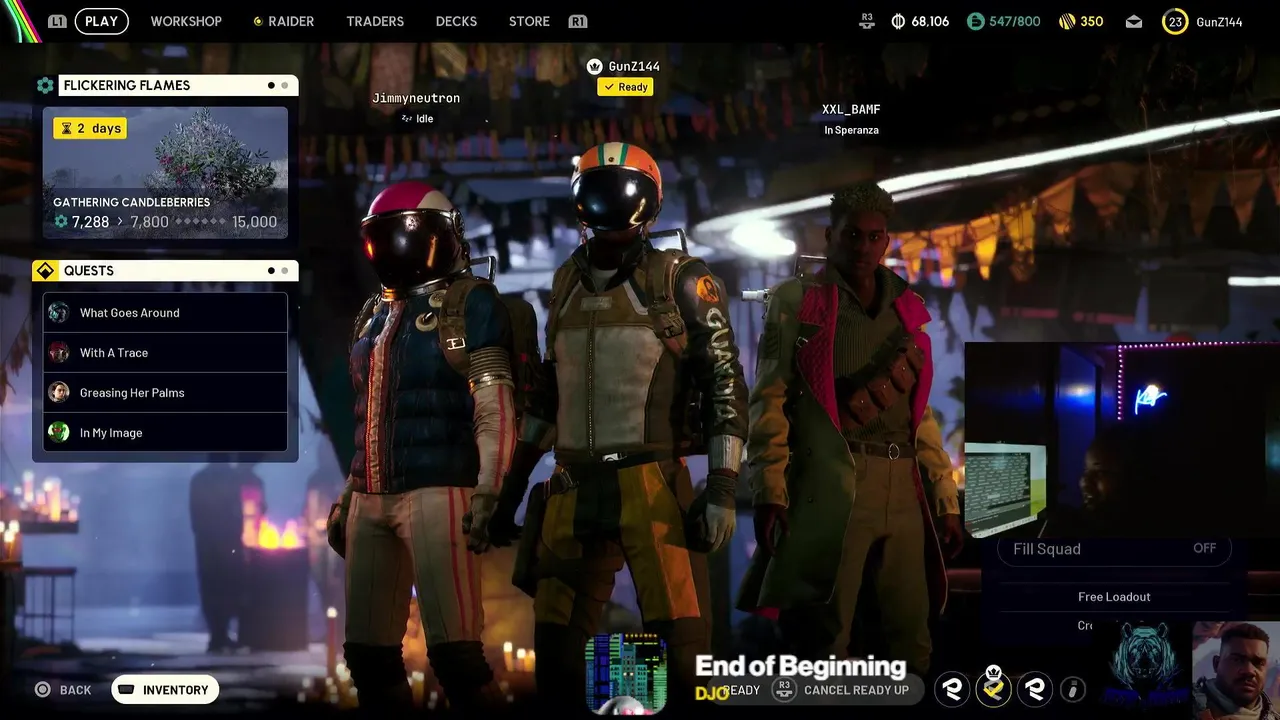The width and height of the screenshot is (1280, 720).
Task: Select first page dot of Quests panel
Action: click(x=271, y=271)
